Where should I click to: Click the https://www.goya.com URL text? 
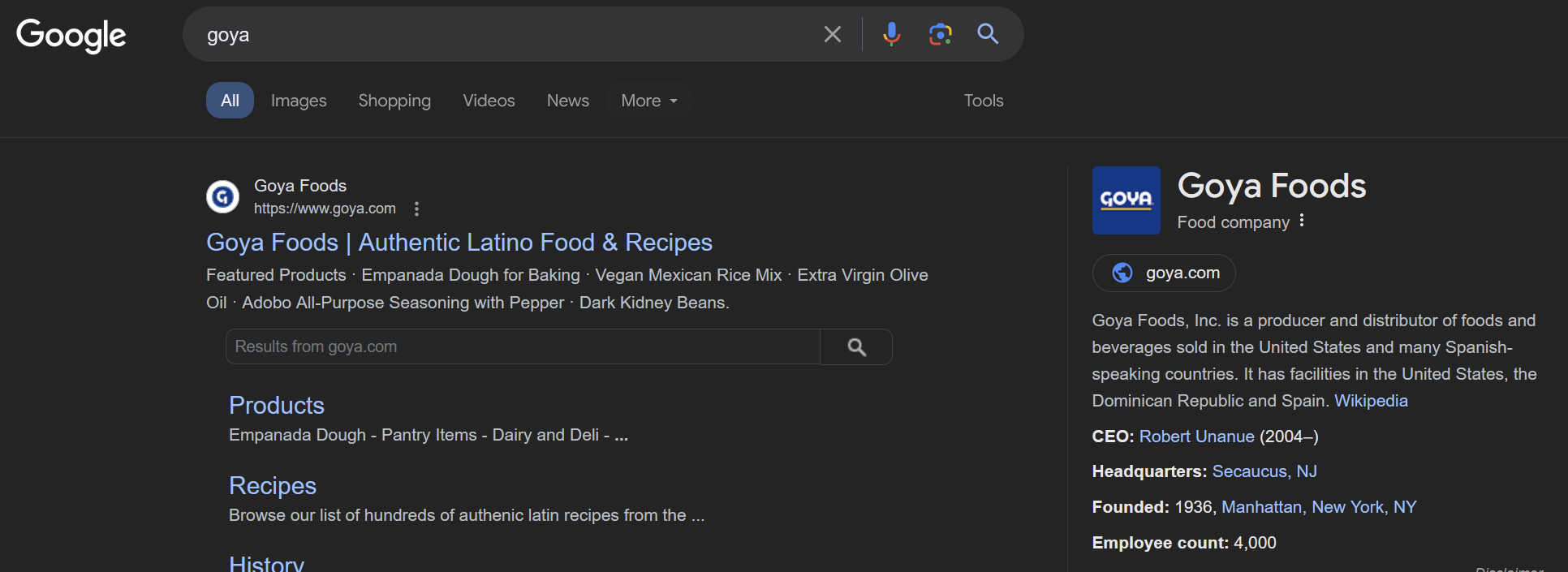pyautogui.click(x=325, y=209)
